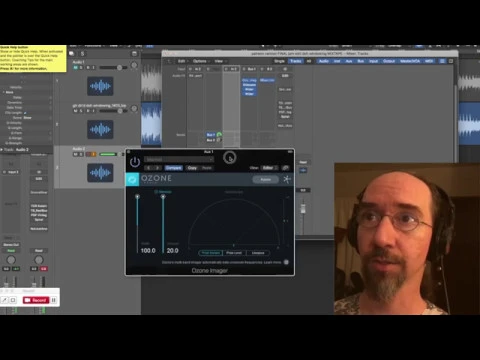The height and width of the screenshot is (360, 480).
Task: Click the track header configuration icon
Action: [134, 54]
